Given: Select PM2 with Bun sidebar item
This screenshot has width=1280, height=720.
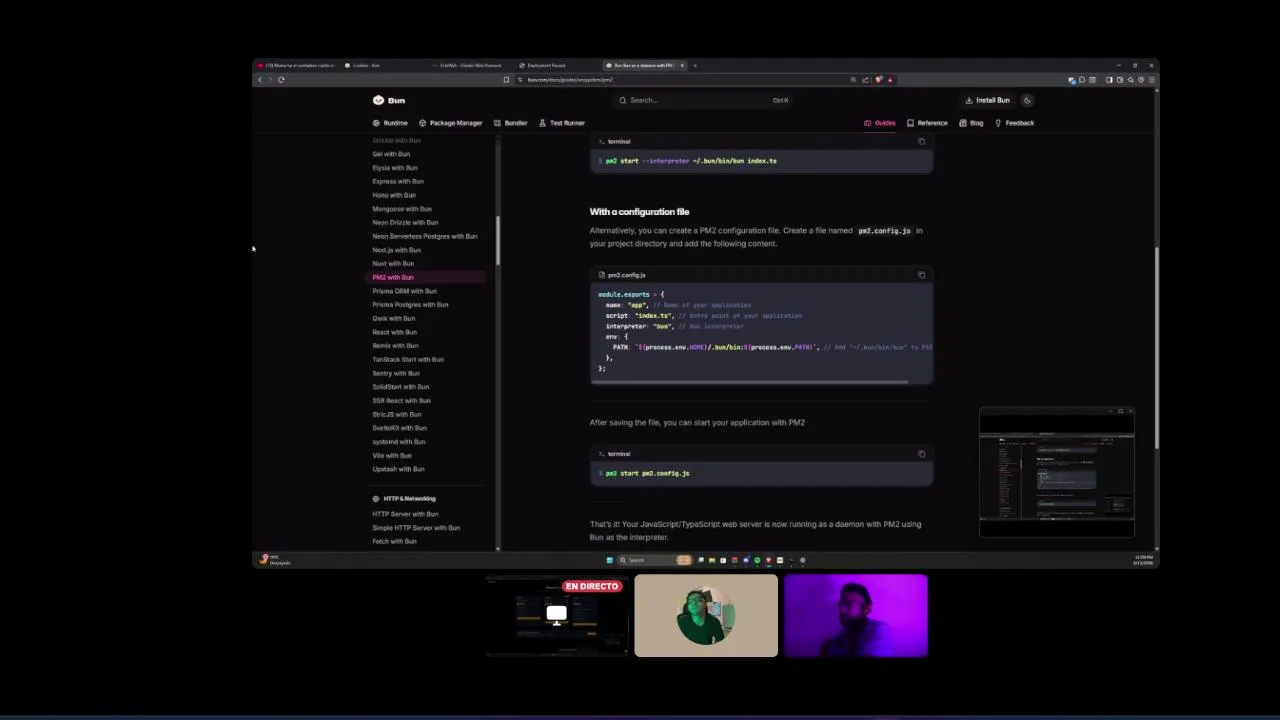Looking at the screenshot, I should 427,277.
